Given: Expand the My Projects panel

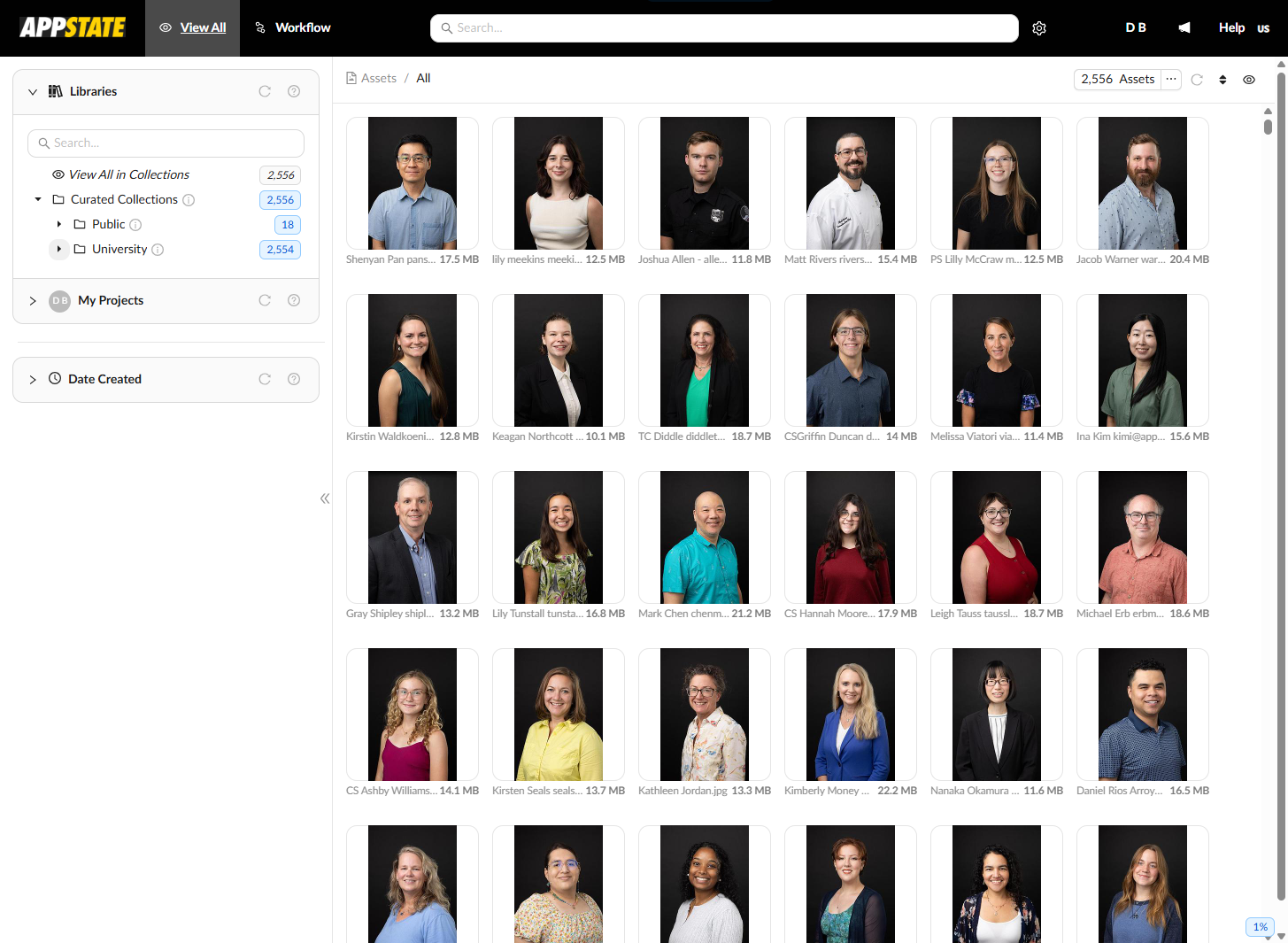Looking at the screenshot, I should [33, 301].
